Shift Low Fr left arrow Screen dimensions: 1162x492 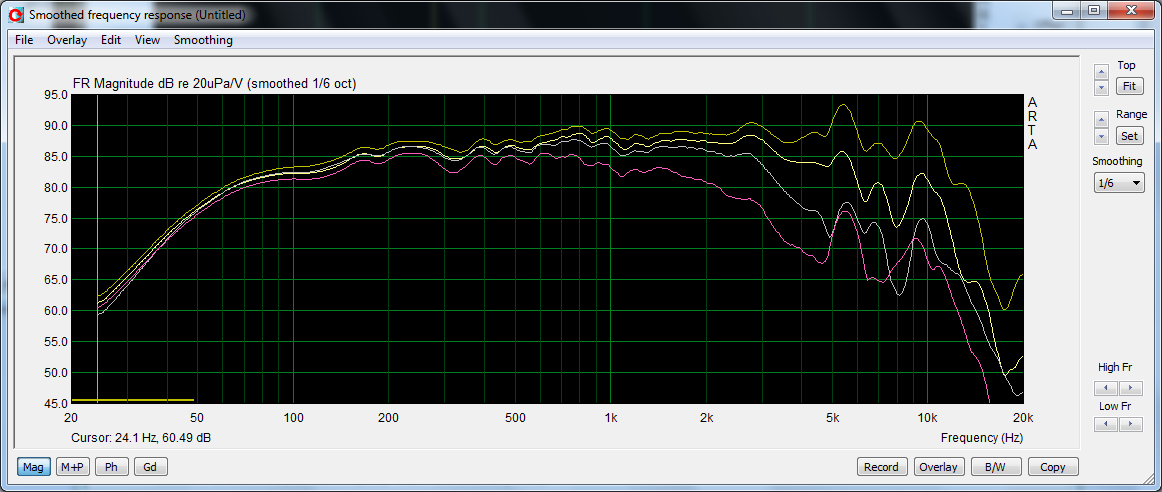point(1106,424)
